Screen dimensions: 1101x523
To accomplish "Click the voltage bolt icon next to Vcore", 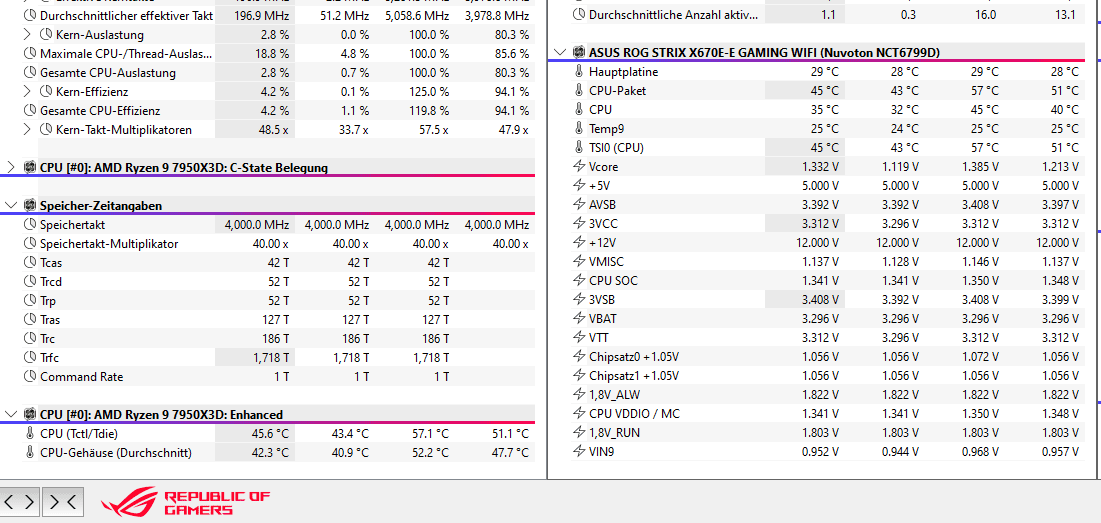I will coord(579,166).
